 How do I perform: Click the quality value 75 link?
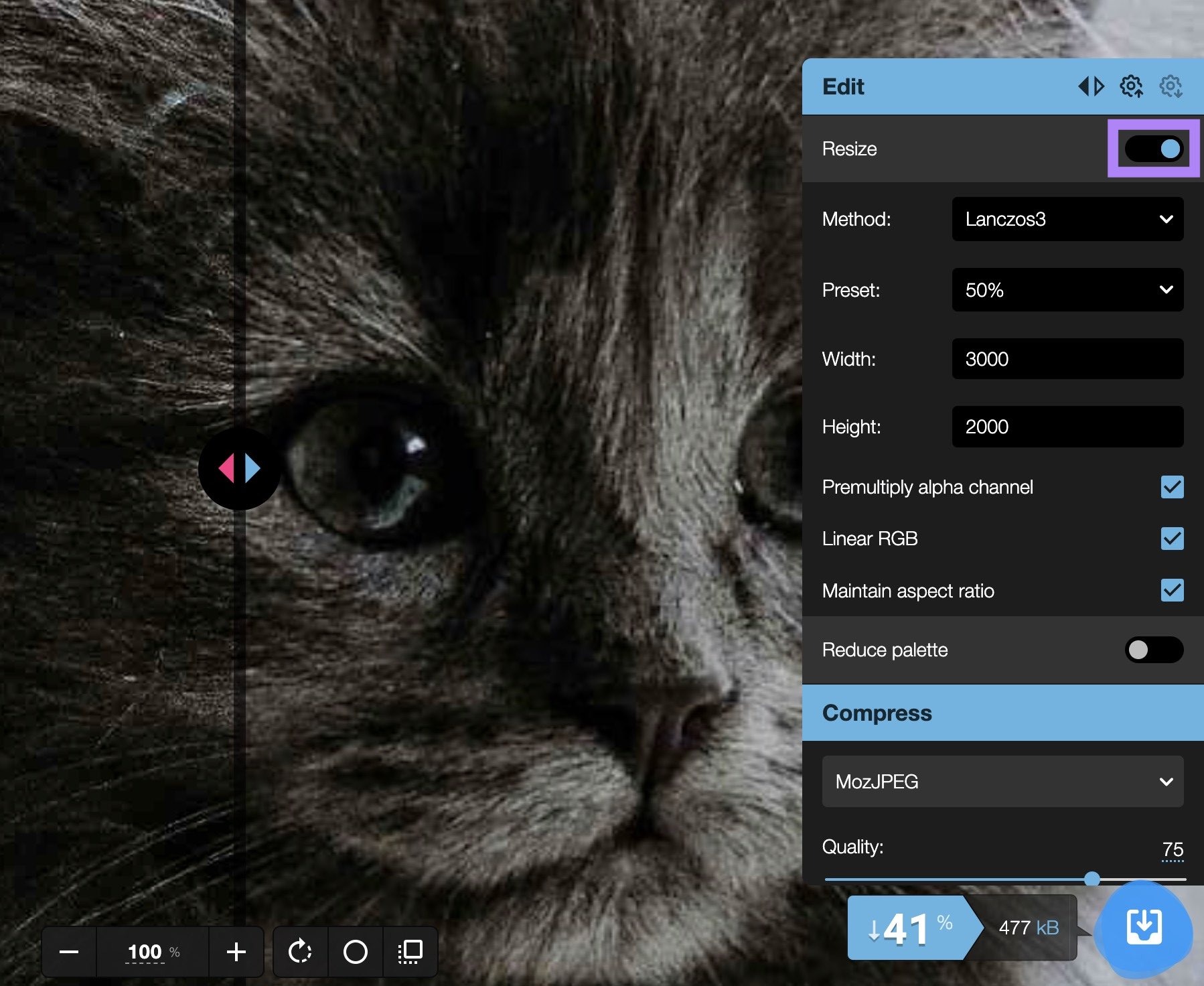tap(1173, 848)
